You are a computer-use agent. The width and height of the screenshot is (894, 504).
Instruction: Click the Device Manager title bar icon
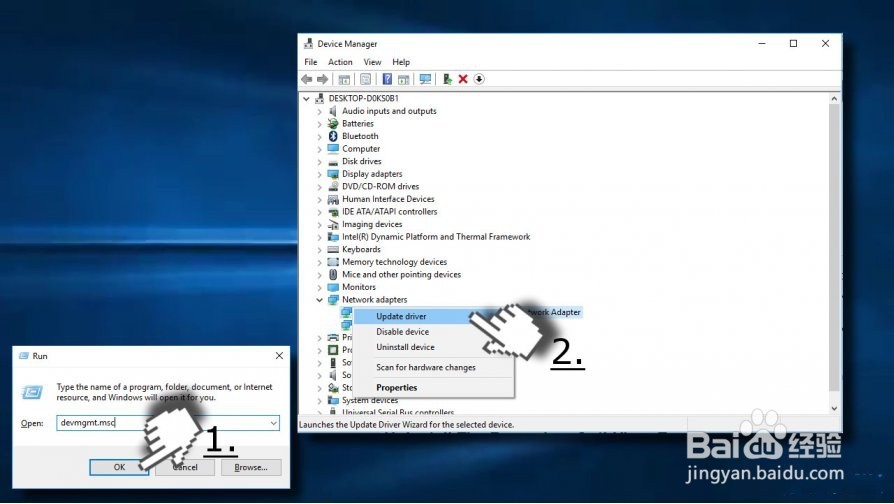pos(308,44)
